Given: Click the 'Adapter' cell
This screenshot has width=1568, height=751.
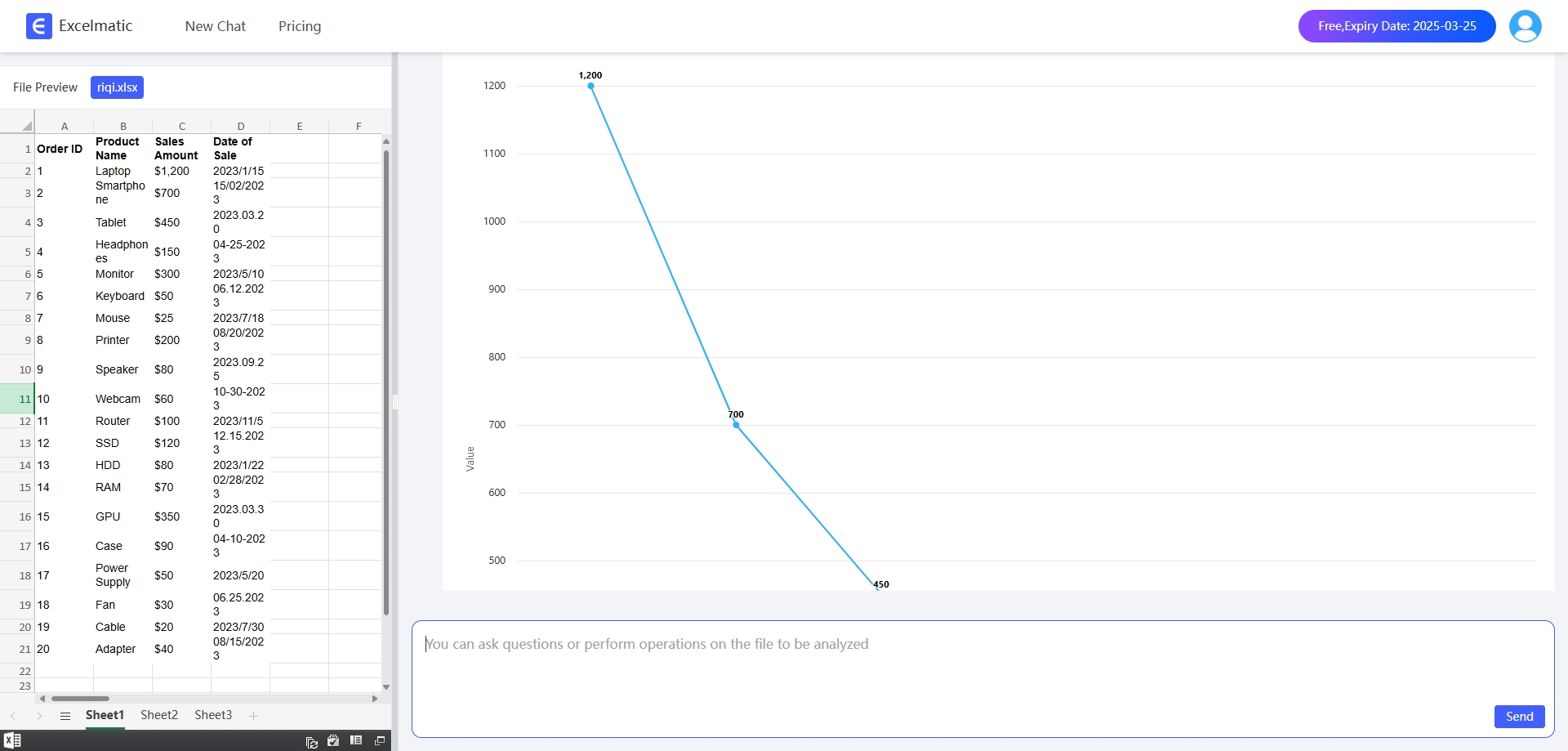Looking at the screenshot, I should (123, 649).
